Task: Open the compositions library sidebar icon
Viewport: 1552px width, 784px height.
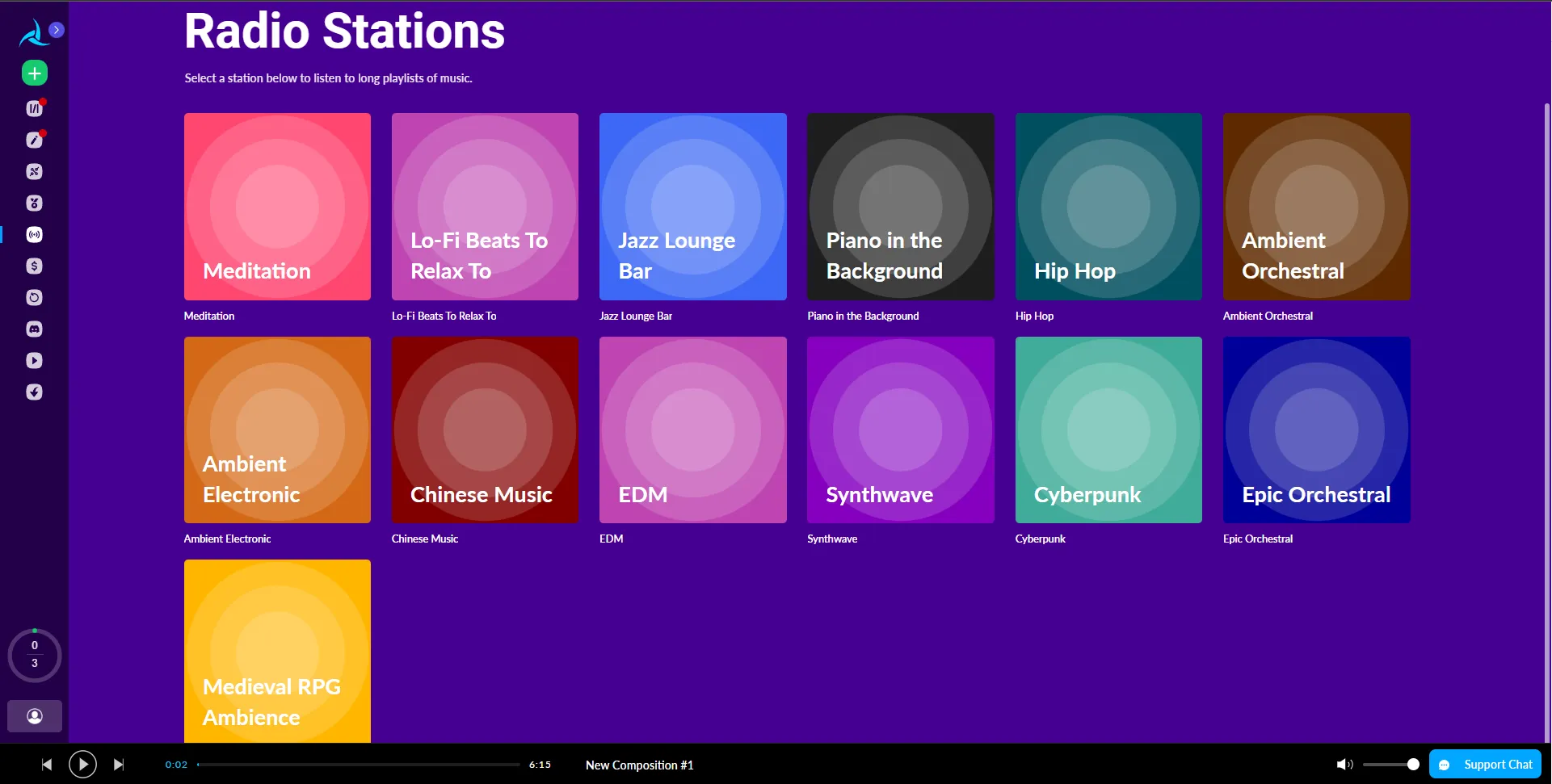Action: (x=34, y=108)
